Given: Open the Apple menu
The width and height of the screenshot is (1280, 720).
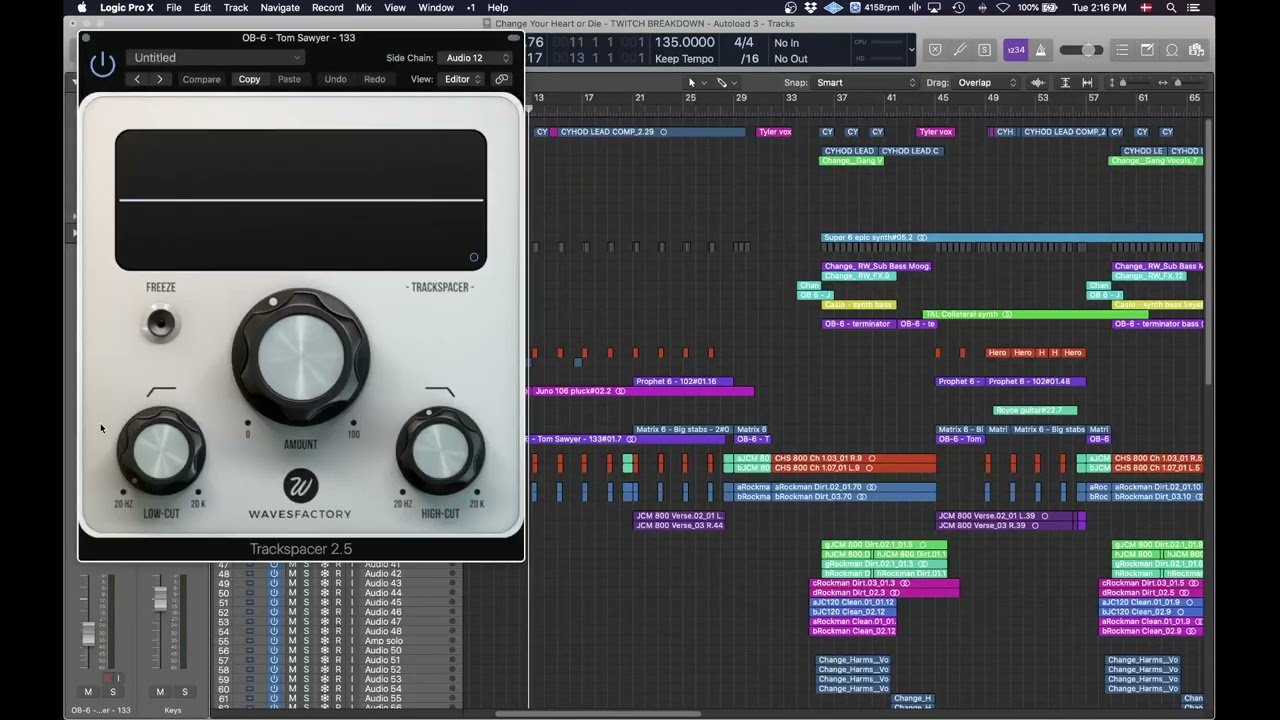Looking at the screenshot, I should point(83,7).
